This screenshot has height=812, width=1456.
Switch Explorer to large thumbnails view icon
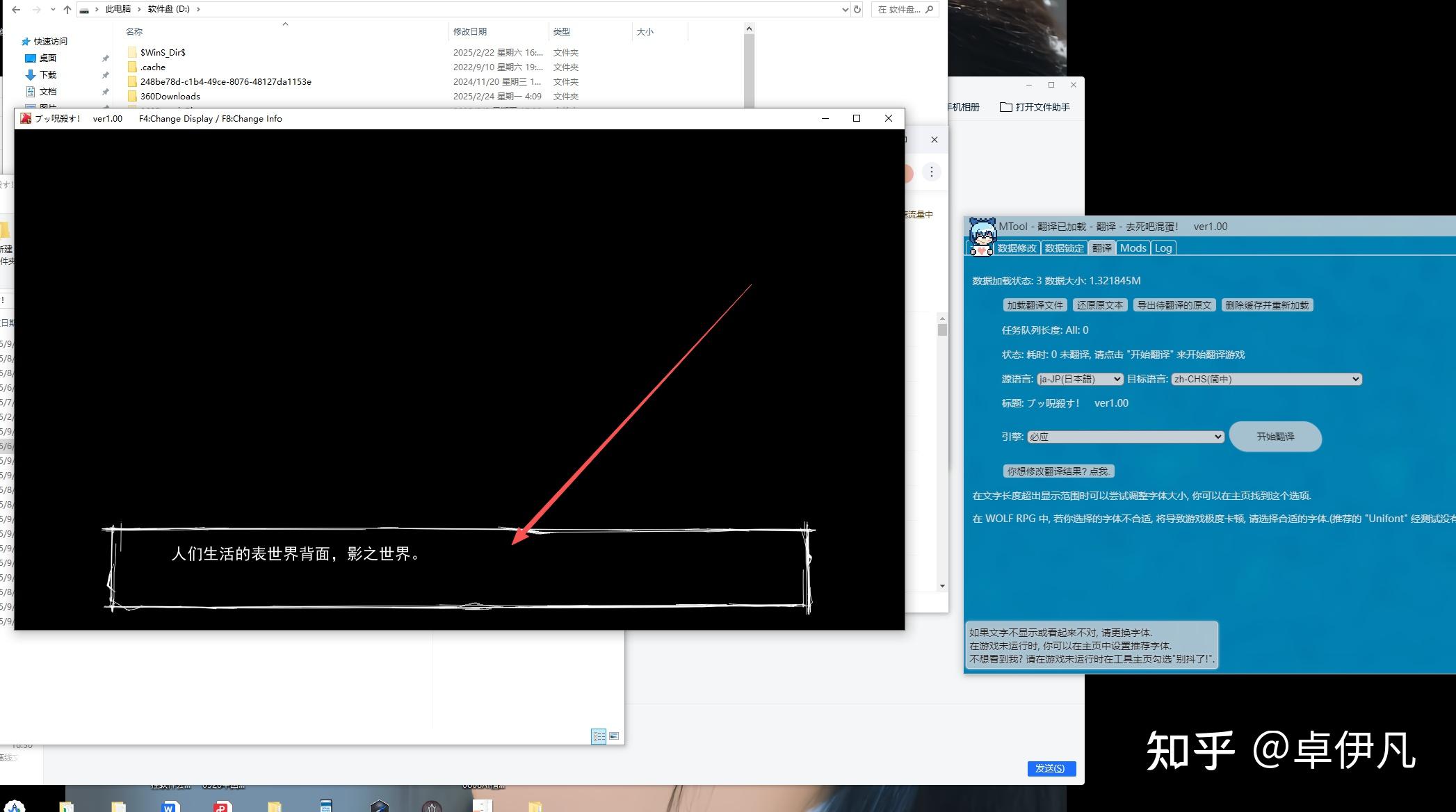(614, 736)
